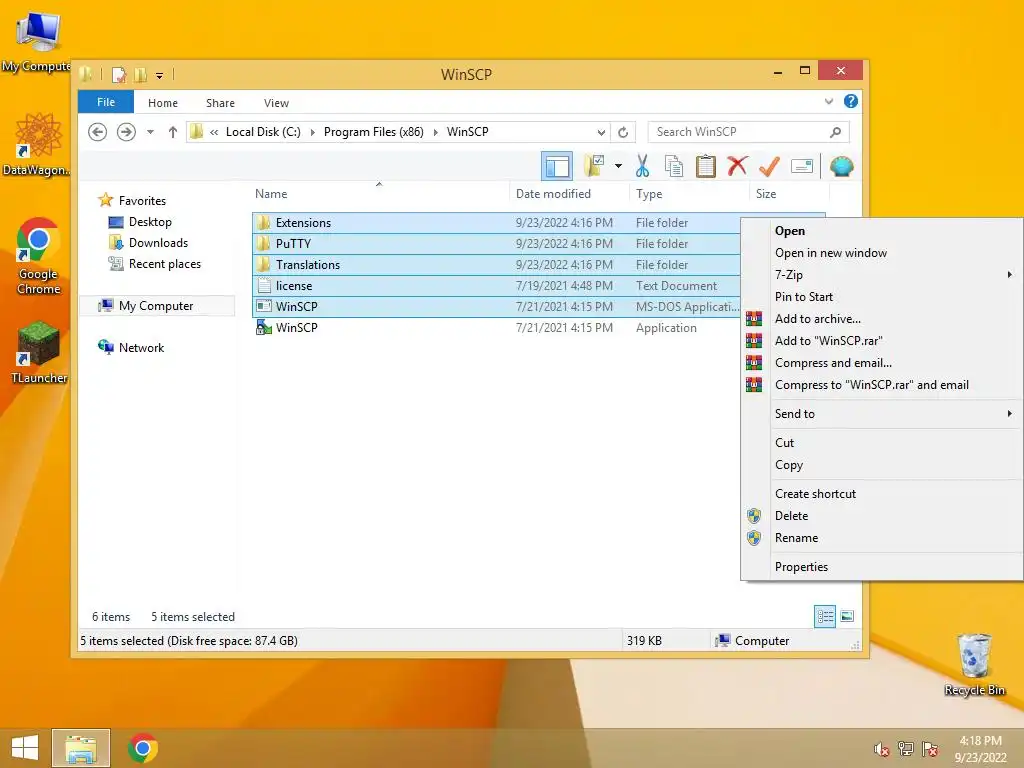Click properties icon in quick access toolbar
Viewport: 1024px width, 768px height.
coord(119,74)
